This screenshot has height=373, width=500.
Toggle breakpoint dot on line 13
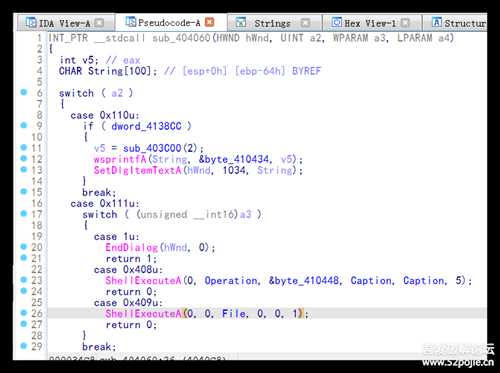24,169
